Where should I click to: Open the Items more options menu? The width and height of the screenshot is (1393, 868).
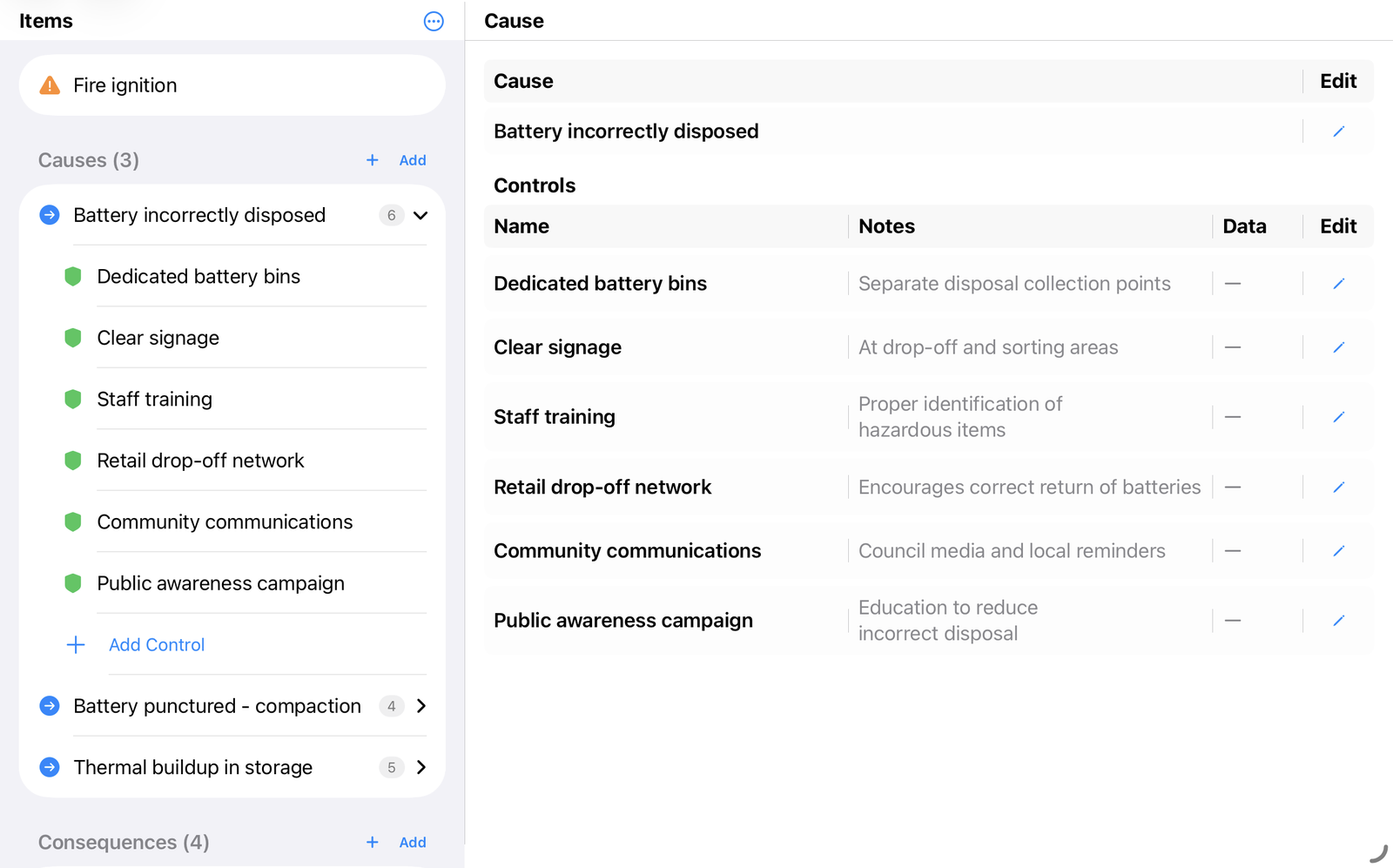coord(434,21)
